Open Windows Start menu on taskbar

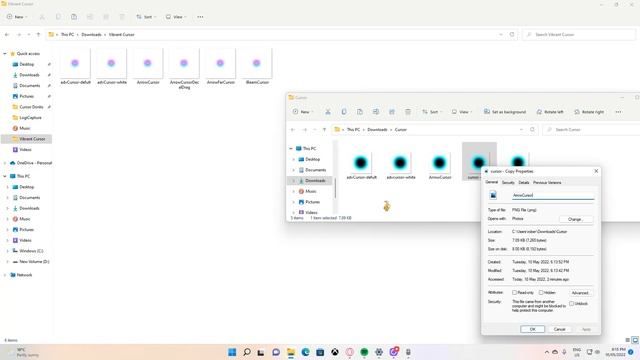click(232, 352)
